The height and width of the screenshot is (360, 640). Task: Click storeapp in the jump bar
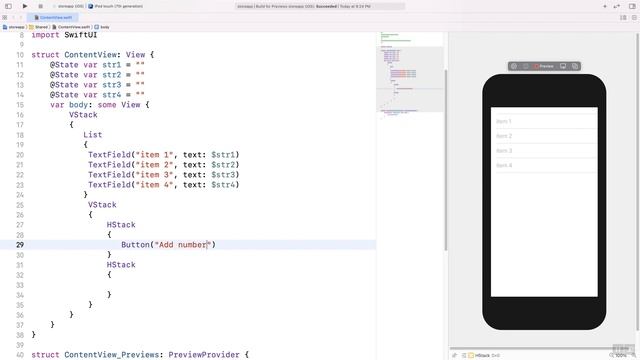click(x=13, y=27)
